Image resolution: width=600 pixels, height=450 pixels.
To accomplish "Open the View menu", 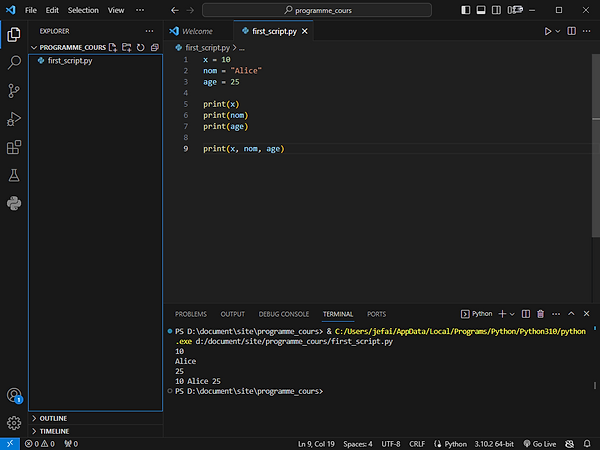I will tap(116, 10).
